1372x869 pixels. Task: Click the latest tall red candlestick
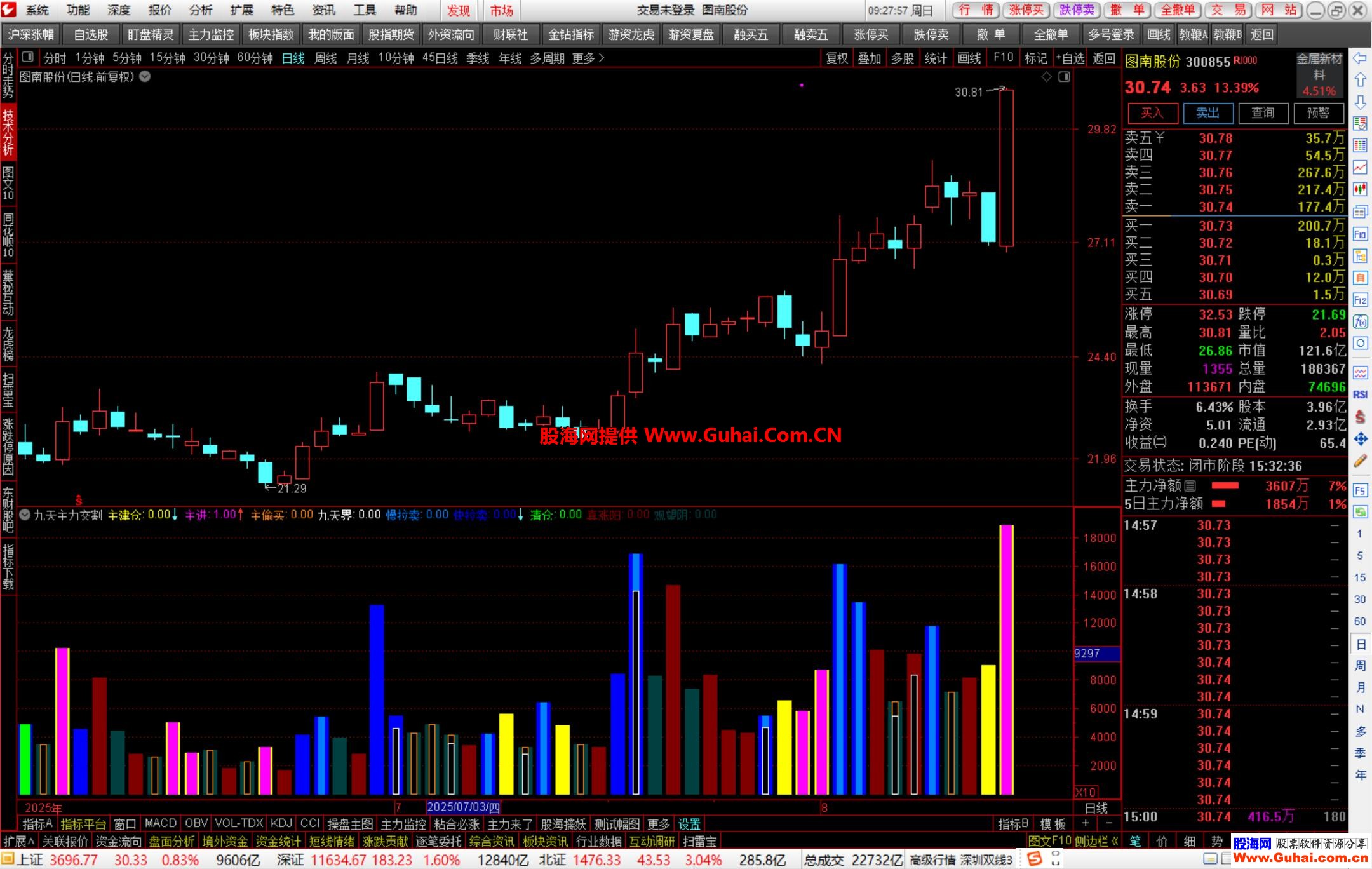pos(1006,168)
